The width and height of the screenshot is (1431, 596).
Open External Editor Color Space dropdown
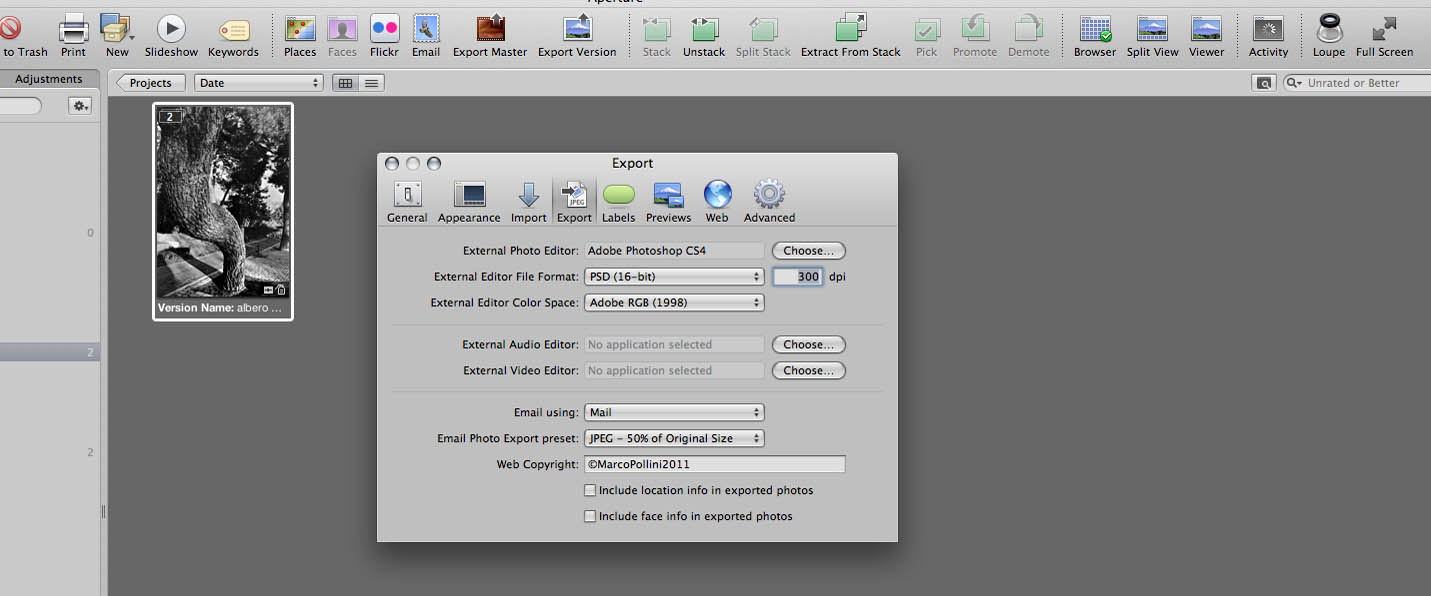click(x=674, y=302)
